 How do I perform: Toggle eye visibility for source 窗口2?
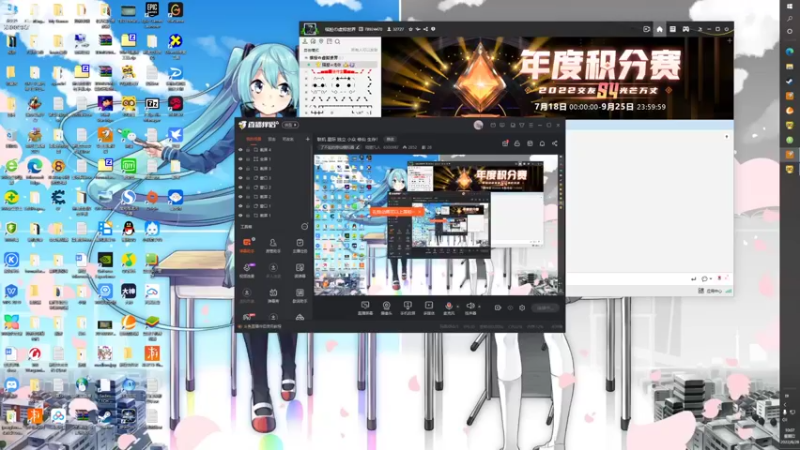[240, 187]
